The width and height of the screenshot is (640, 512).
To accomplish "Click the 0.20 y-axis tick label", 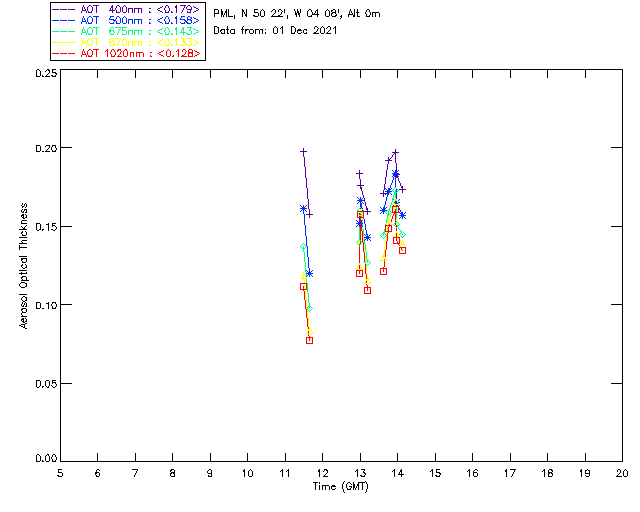I will coord(46,148).
